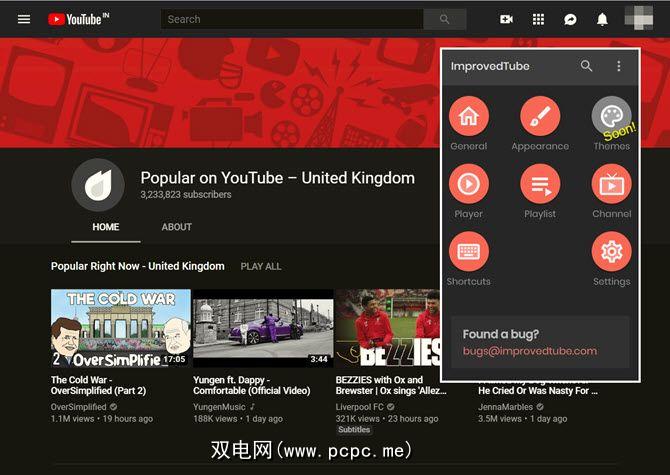
Task: Go to OverSimplified channel name
Action: point(79,407)
